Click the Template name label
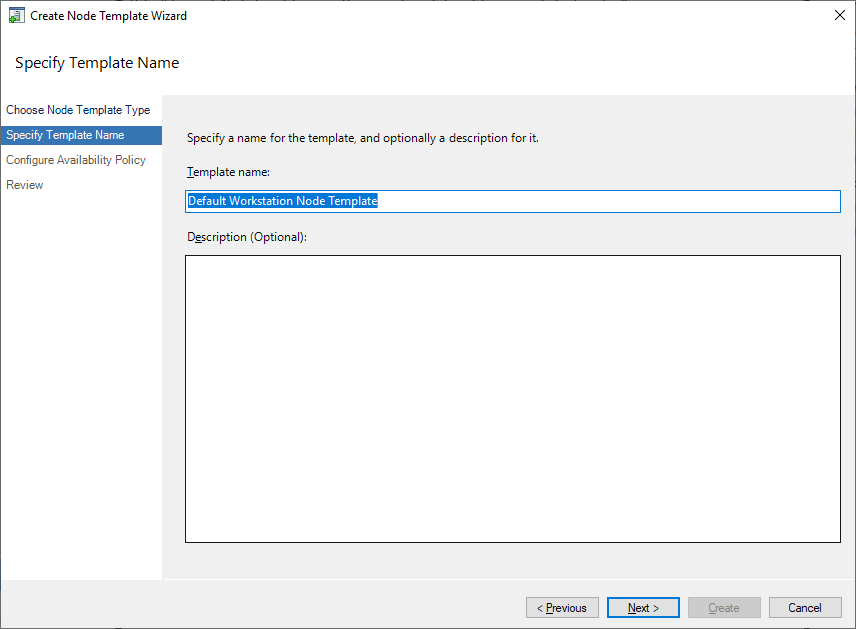 tap(222, 171)
